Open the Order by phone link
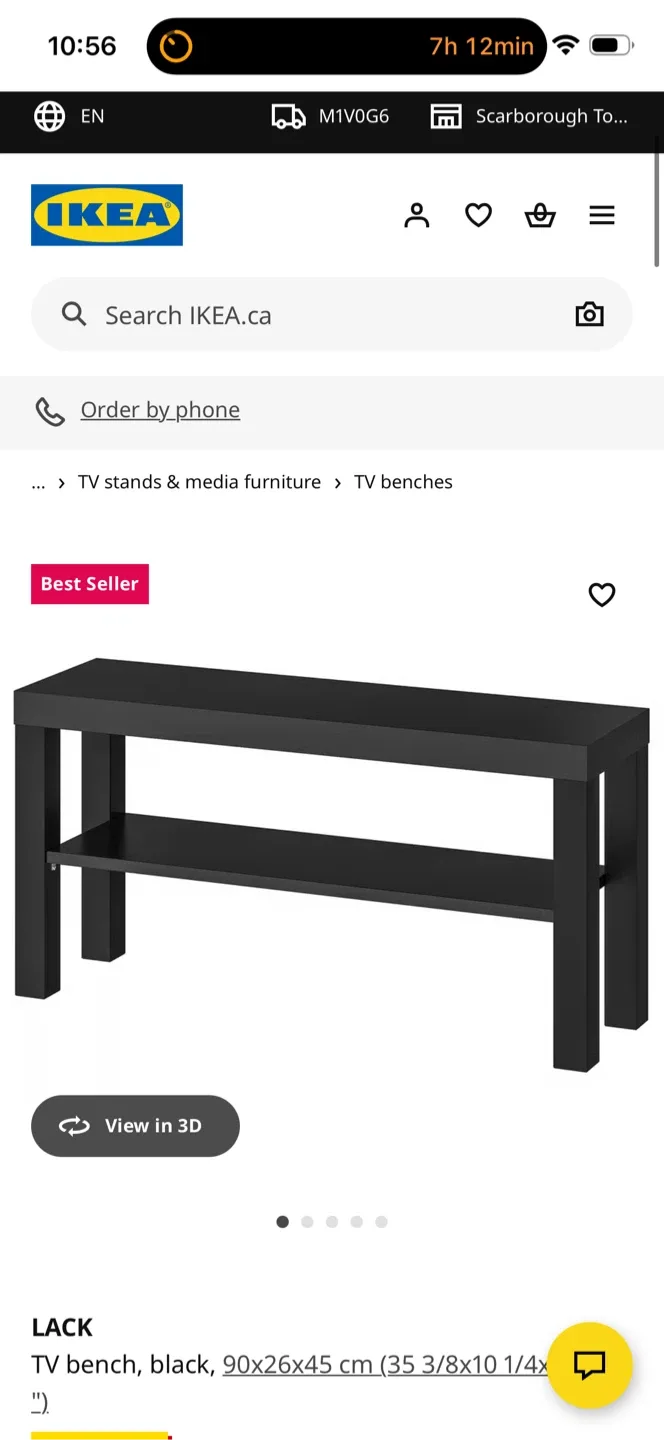 click(x=160, y=410)
